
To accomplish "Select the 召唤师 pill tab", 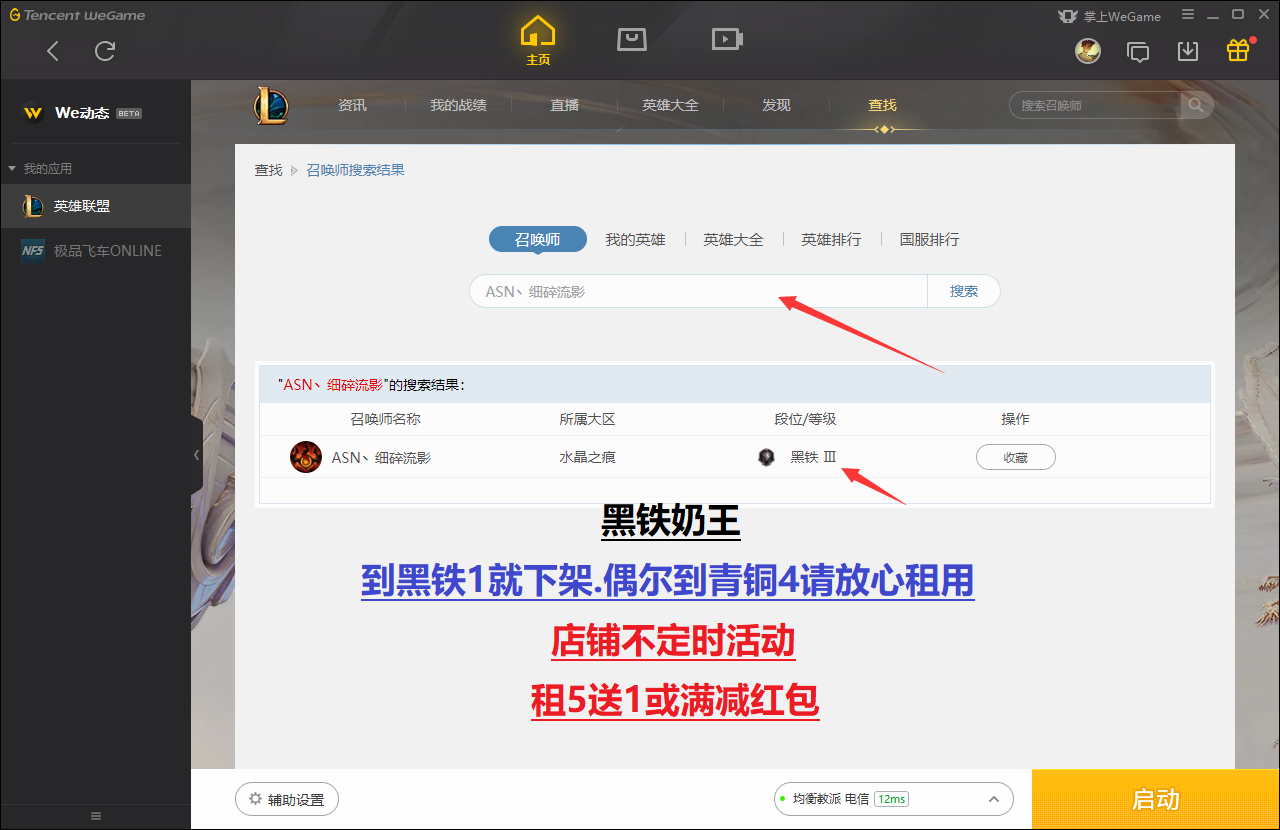I will pos(537,240).
